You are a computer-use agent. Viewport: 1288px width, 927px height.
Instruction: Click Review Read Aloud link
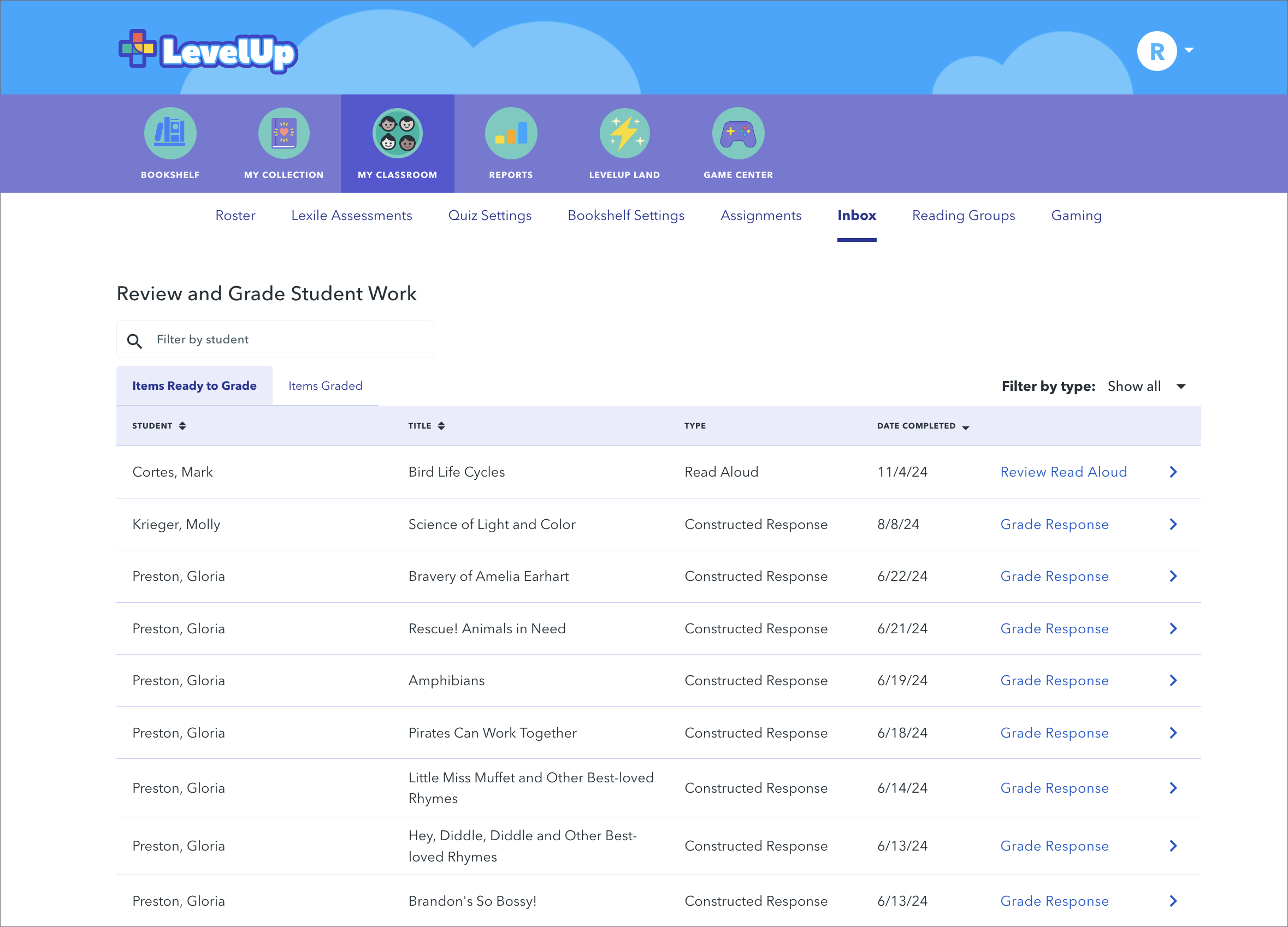pyautogui.click(x=1063, y=472)
